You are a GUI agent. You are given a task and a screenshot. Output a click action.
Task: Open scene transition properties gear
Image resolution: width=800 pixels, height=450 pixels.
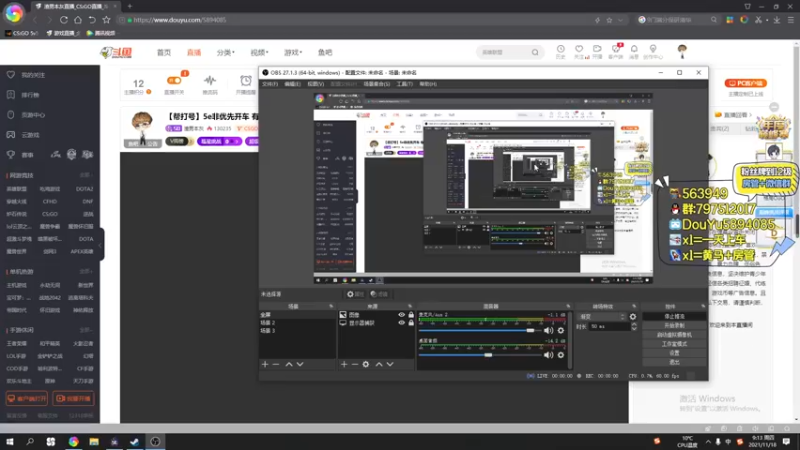pos(633,317)
